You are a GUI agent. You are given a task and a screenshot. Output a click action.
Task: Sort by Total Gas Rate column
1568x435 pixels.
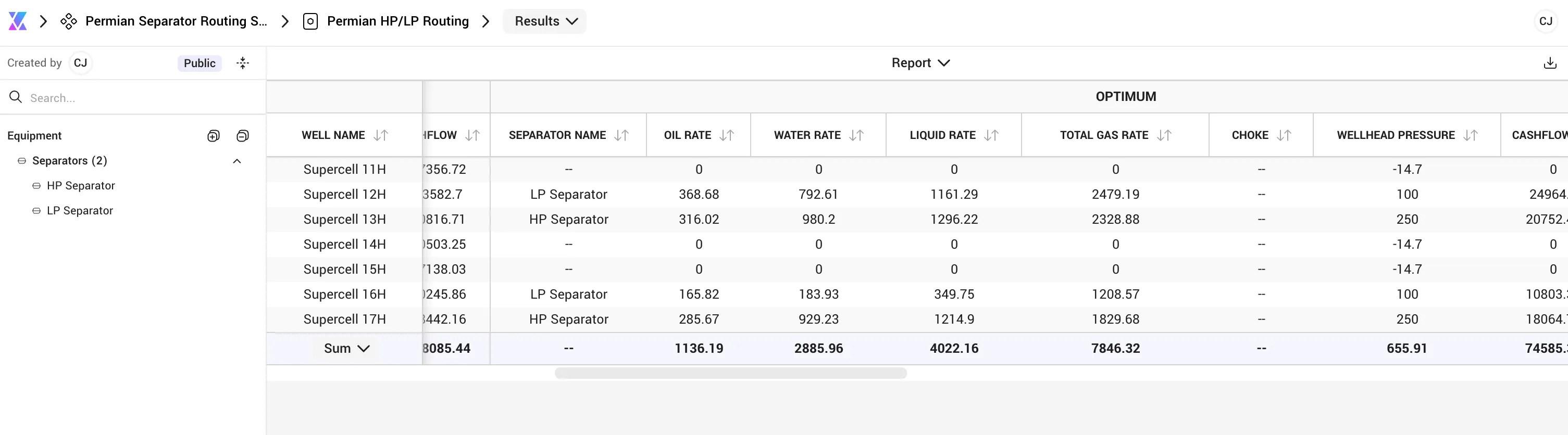point(1164,135)
